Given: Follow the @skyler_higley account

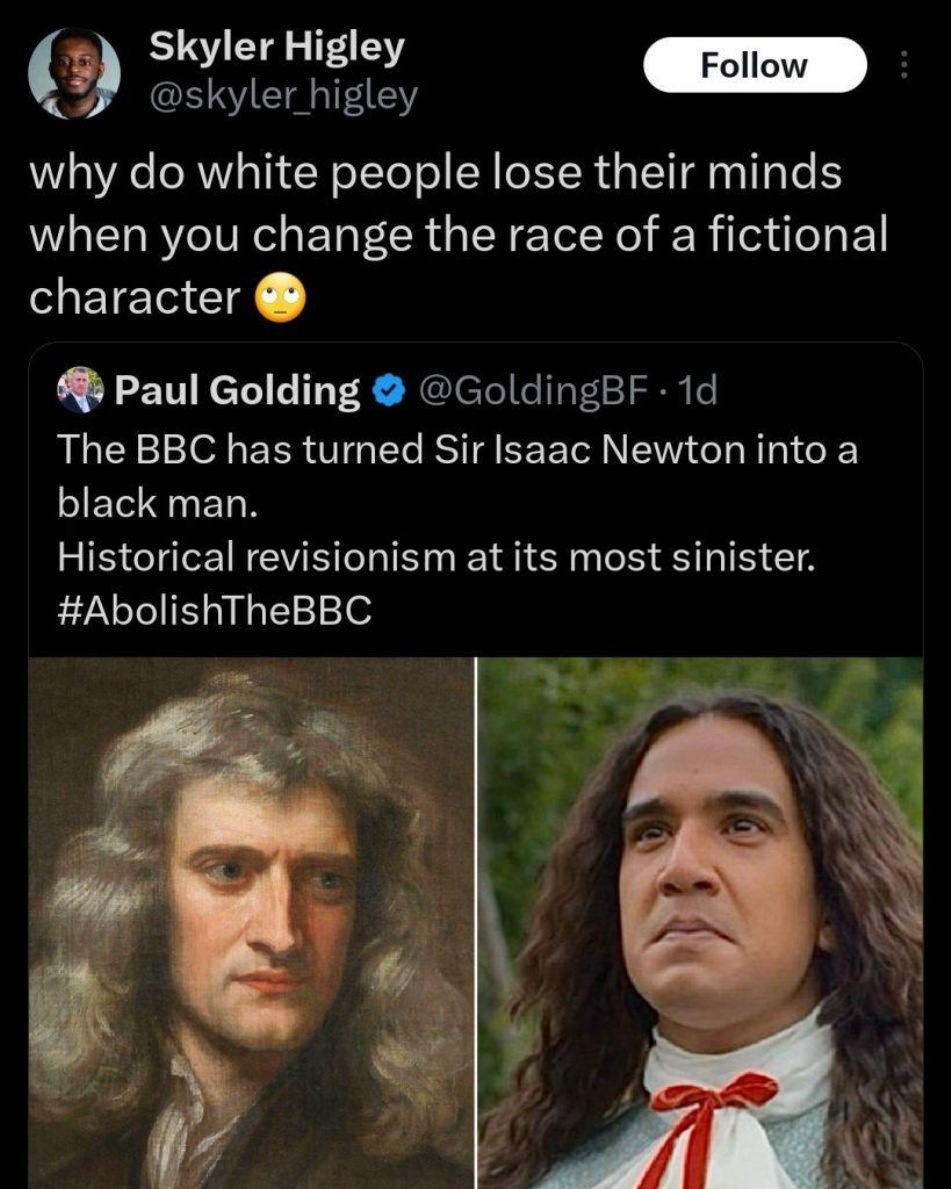Looking at the screenshot, I should tap(755, 65).
